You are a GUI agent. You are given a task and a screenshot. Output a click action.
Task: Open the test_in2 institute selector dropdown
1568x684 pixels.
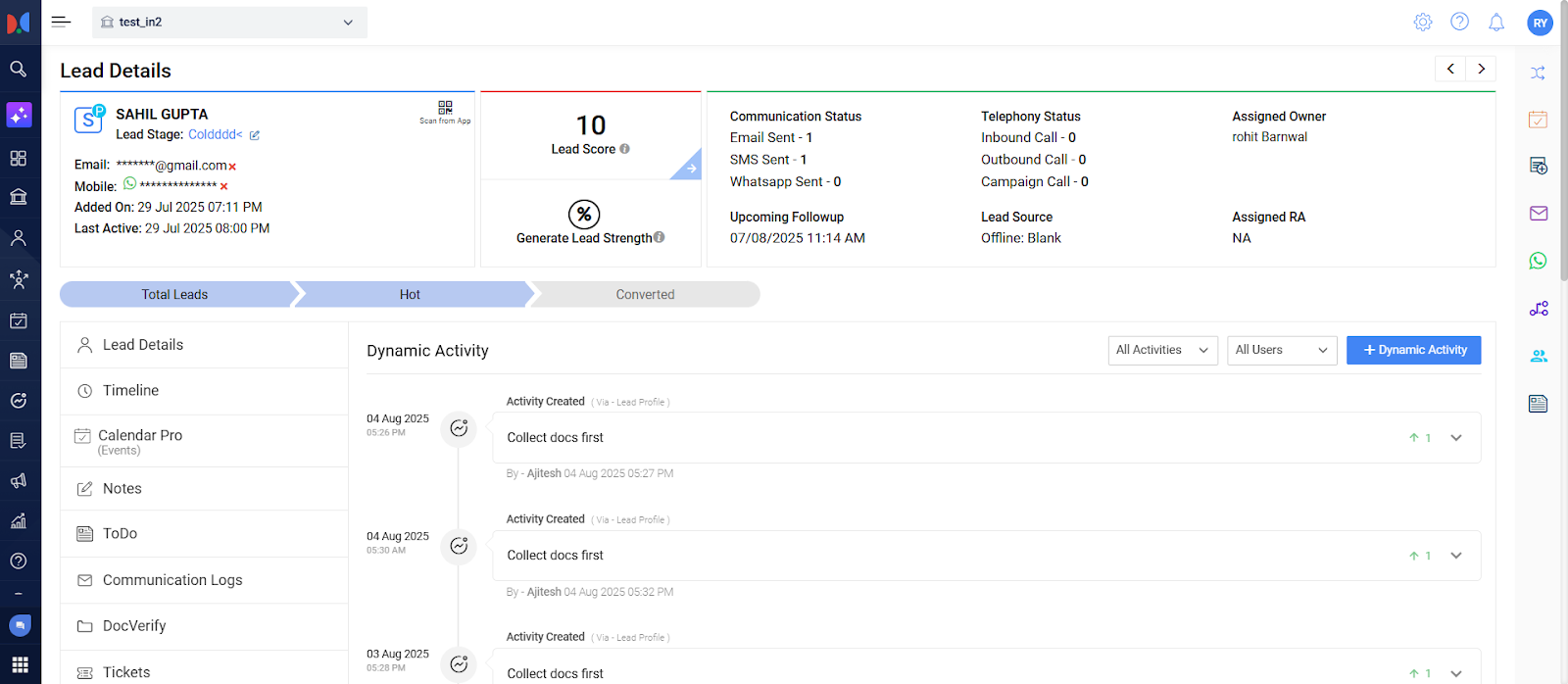point(229,23)
